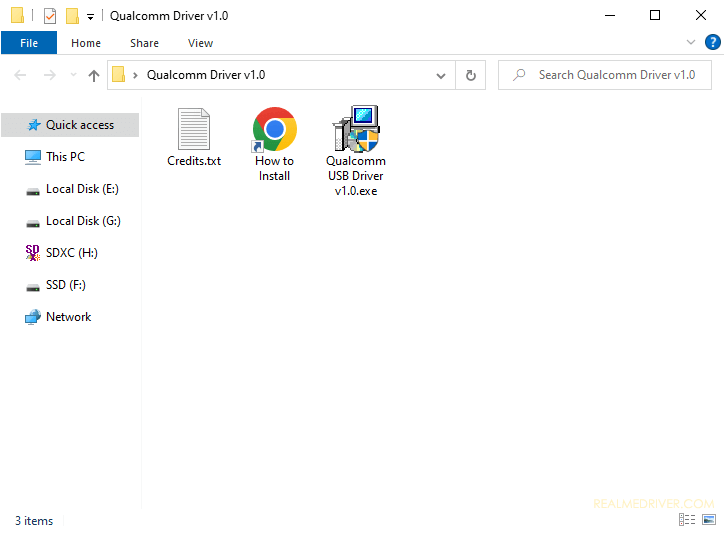The image size is (725, 533).
Task: Expand the ribbon with chevron
Action: point(691,42)
